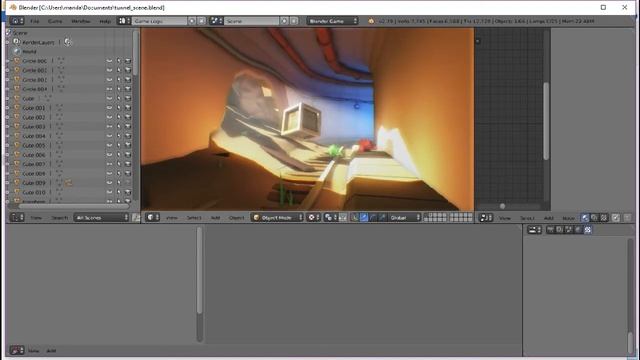Open the Global orientation dropdown
Image resolution: width=640 pixels, height=360 pixels.
click(404, 218)
